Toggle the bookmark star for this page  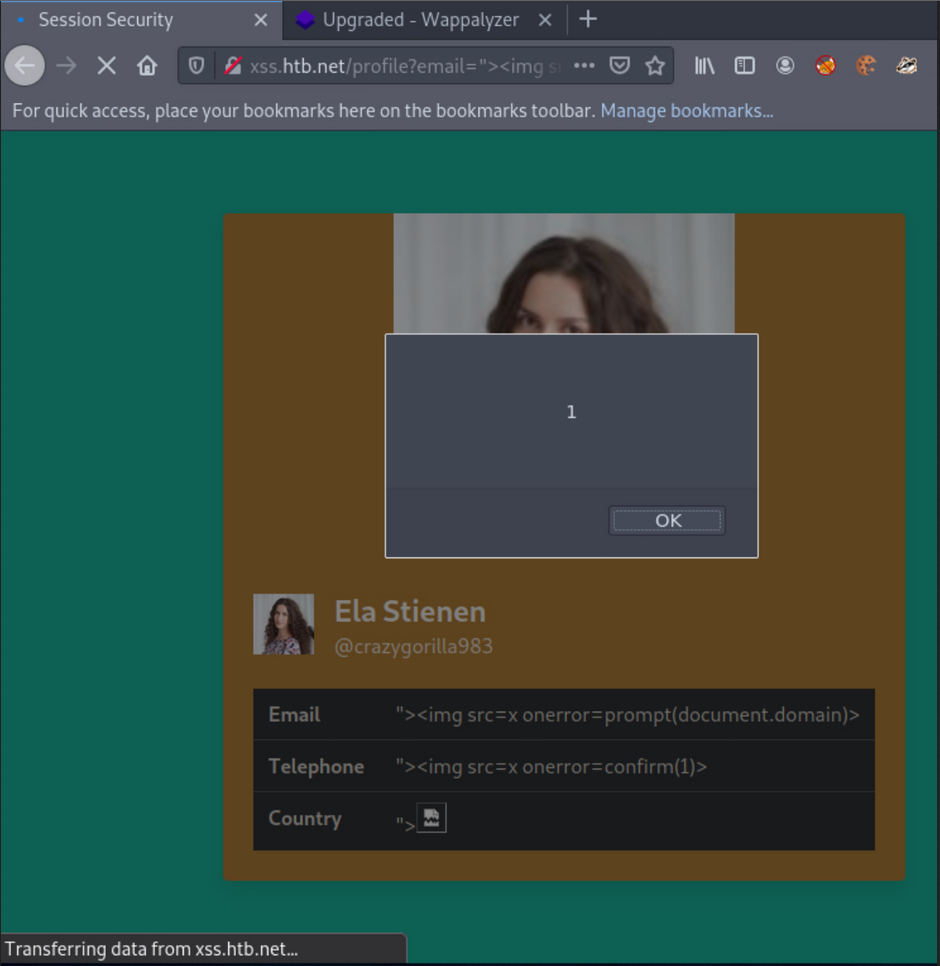(x=655, y=64)
